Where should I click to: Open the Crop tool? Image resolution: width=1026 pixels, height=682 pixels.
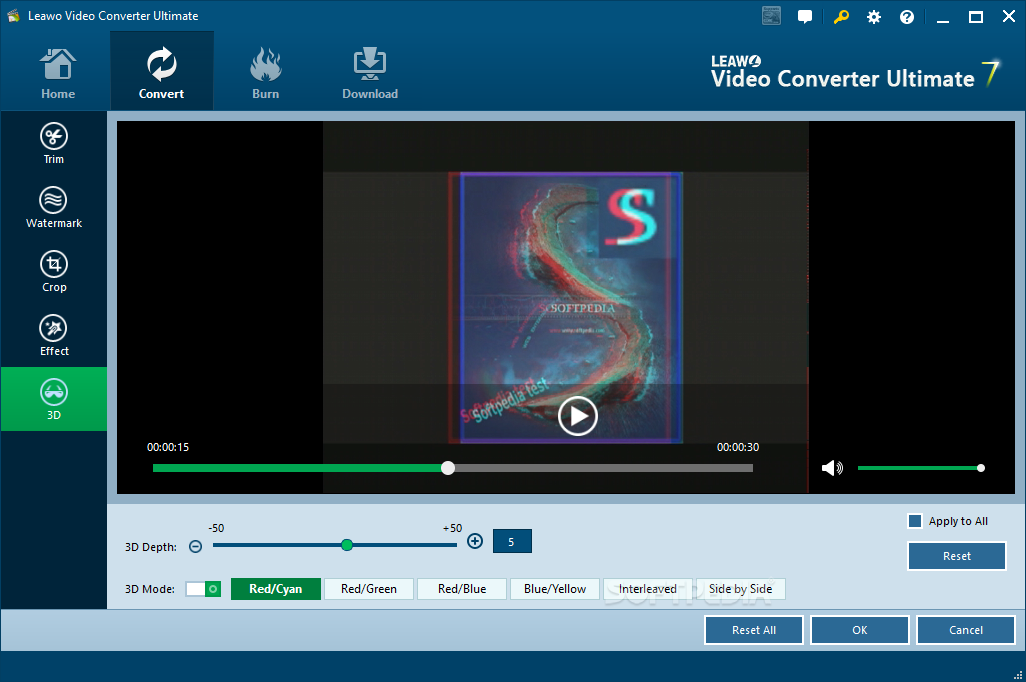pos(54,272)
